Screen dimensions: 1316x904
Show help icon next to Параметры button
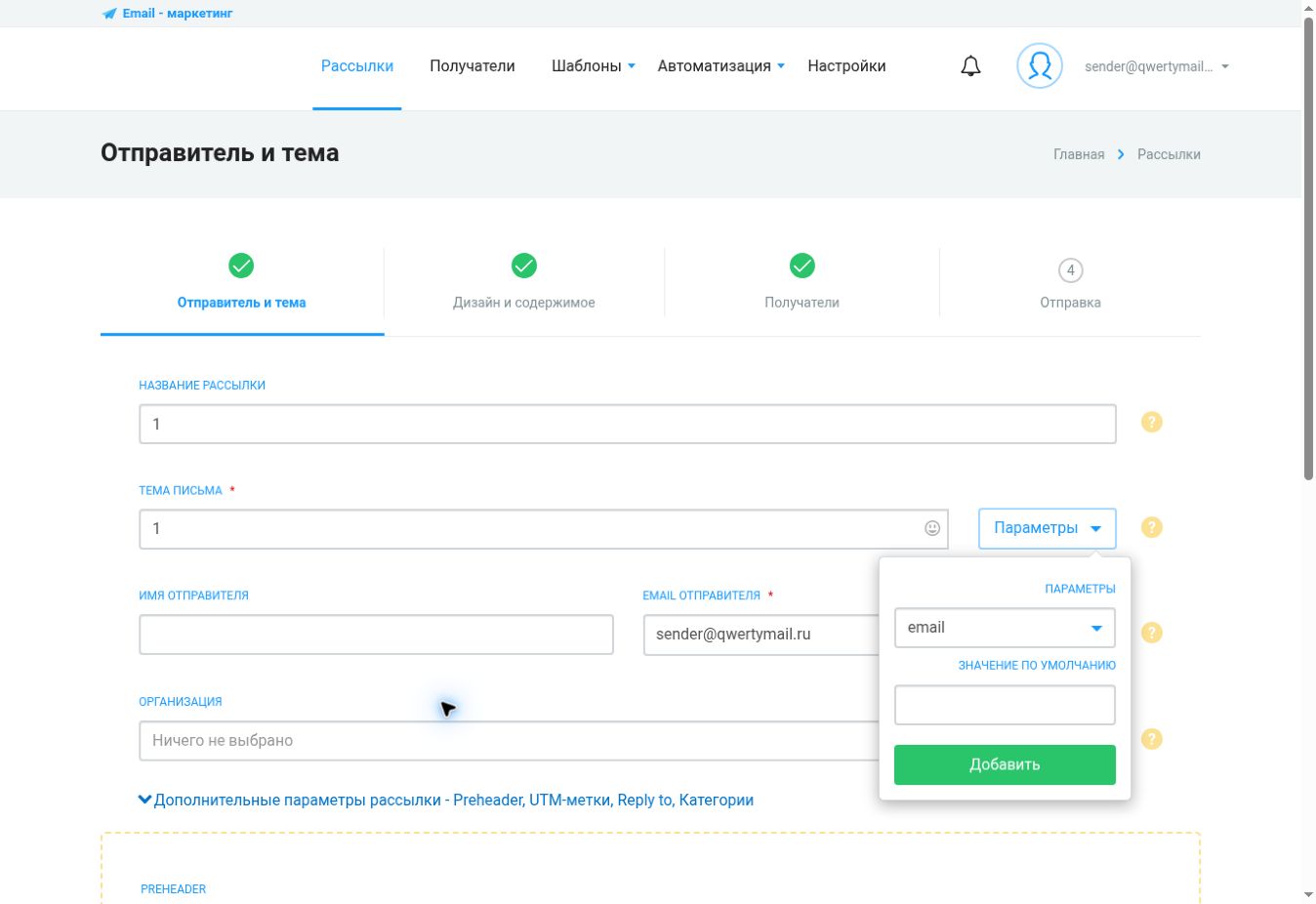pos(1152,527)
